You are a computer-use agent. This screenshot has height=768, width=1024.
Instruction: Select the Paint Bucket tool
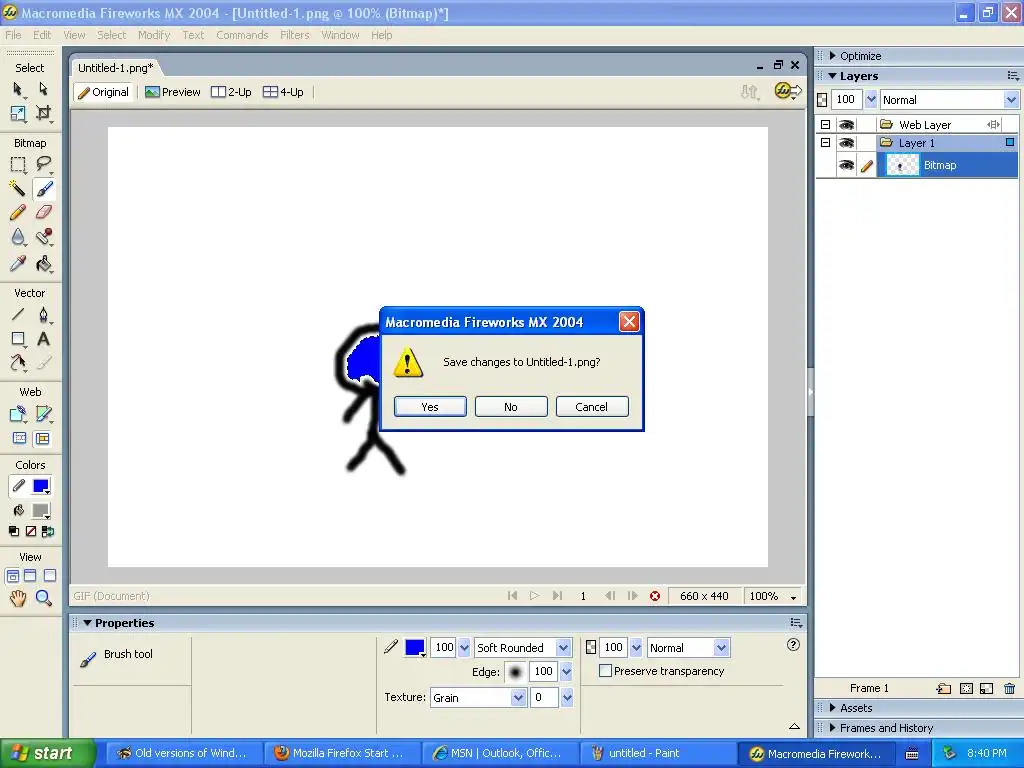[44, 263]
